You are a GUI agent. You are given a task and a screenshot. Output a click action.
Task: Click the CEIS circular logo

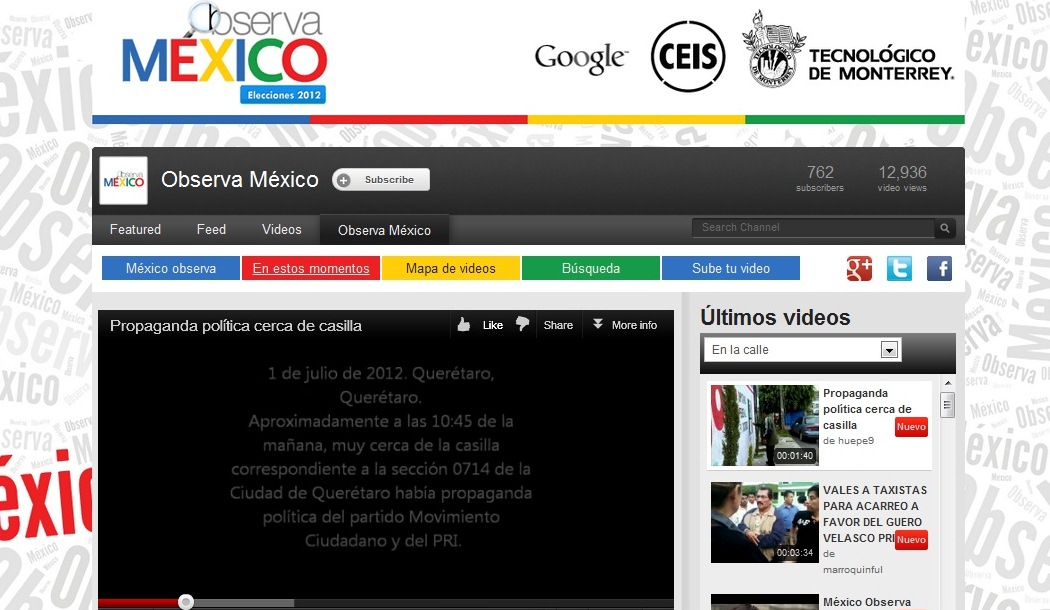[x=688, y=56]
